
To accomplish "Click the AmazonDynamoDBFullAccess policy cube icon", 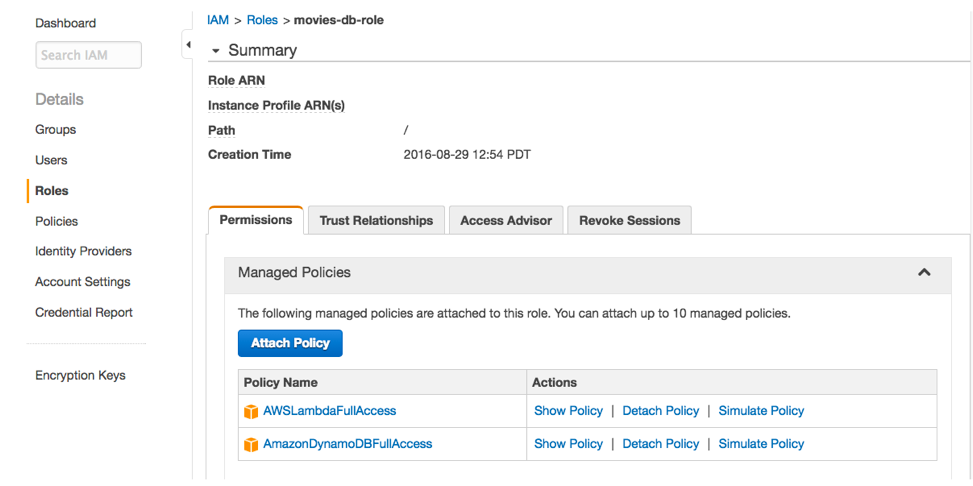I will pos(251,444).
